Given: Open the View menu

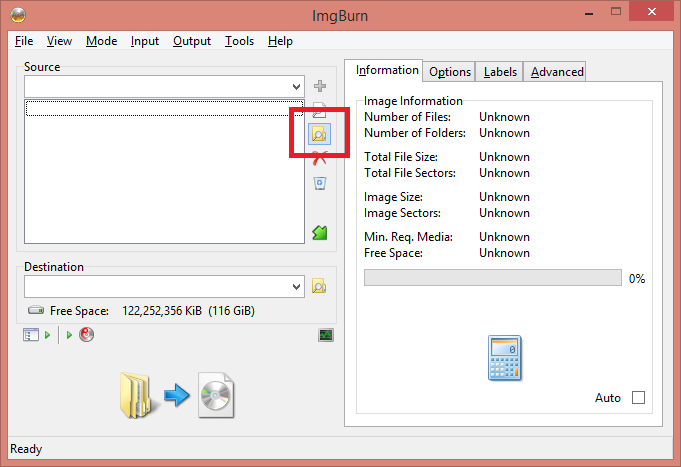Looking at the screenshot, I should tap(59, 41).
